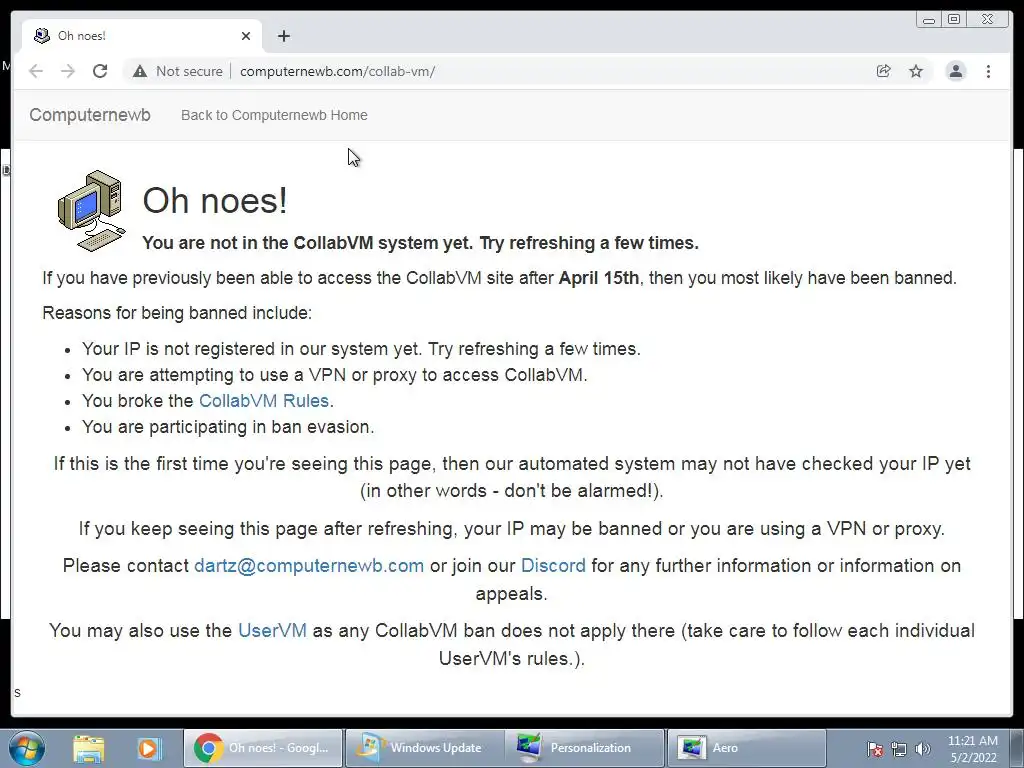Bookmark this page with the star icon
The image size is (1024, 768).
(x=916, y=71)
